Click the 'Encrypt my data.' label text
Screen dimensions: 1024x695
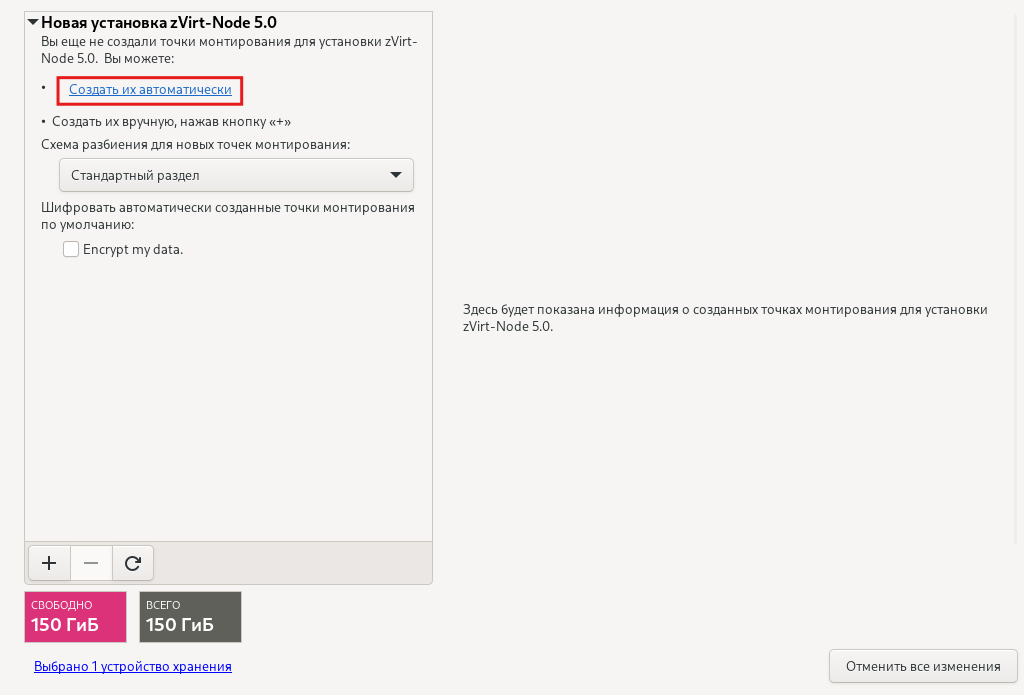point(133,250)
